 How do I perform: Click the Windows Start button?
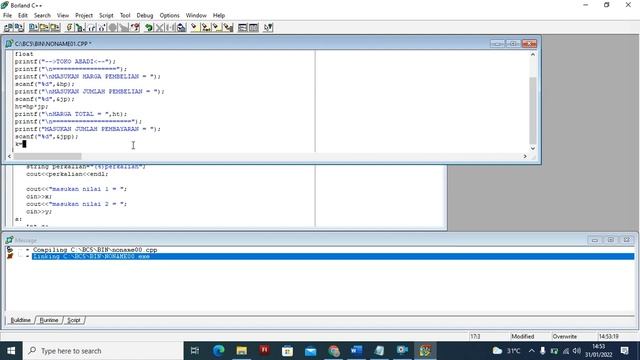tap(11, 351)
